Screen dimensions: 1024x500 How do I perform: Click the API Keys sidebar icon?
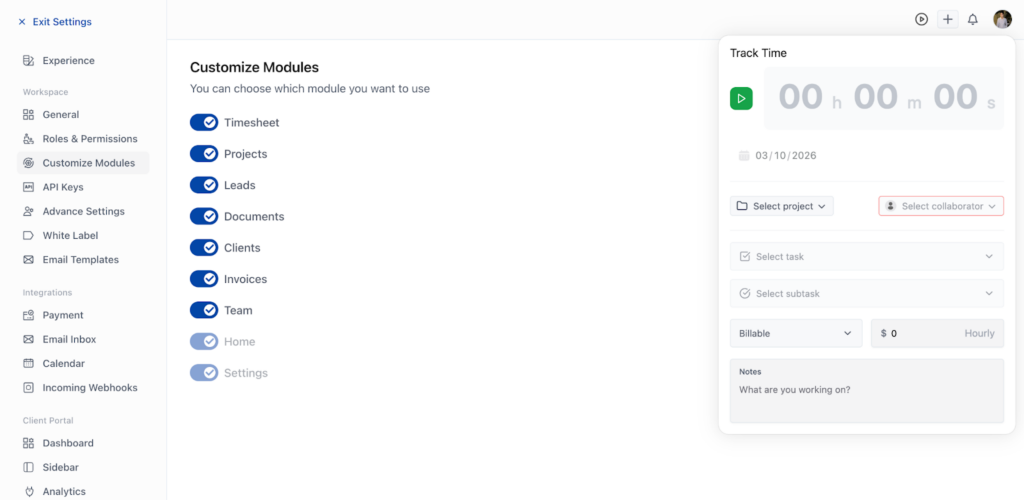click(x=29, y=187)
